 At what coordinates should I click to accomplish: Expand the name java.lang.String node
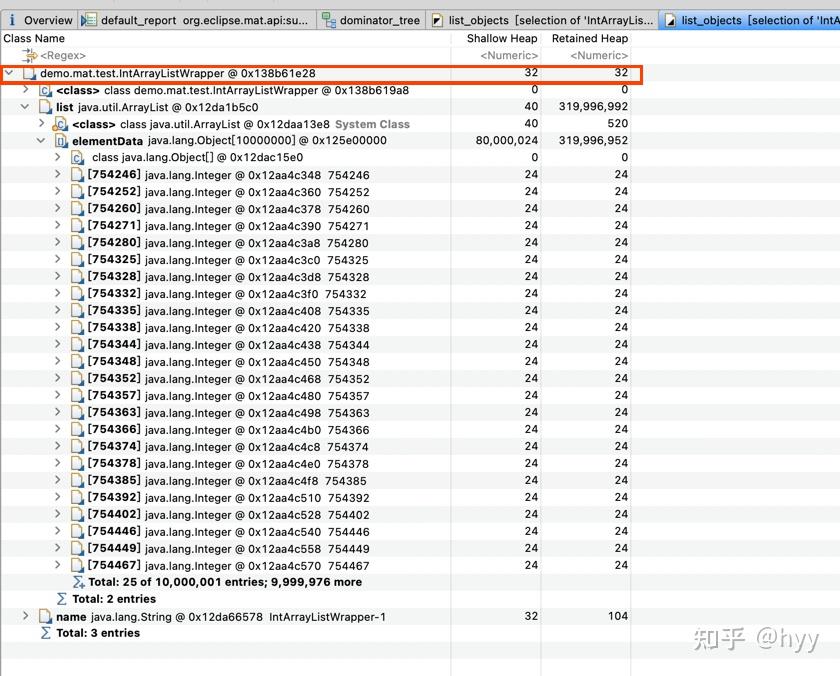coord(25,615)
